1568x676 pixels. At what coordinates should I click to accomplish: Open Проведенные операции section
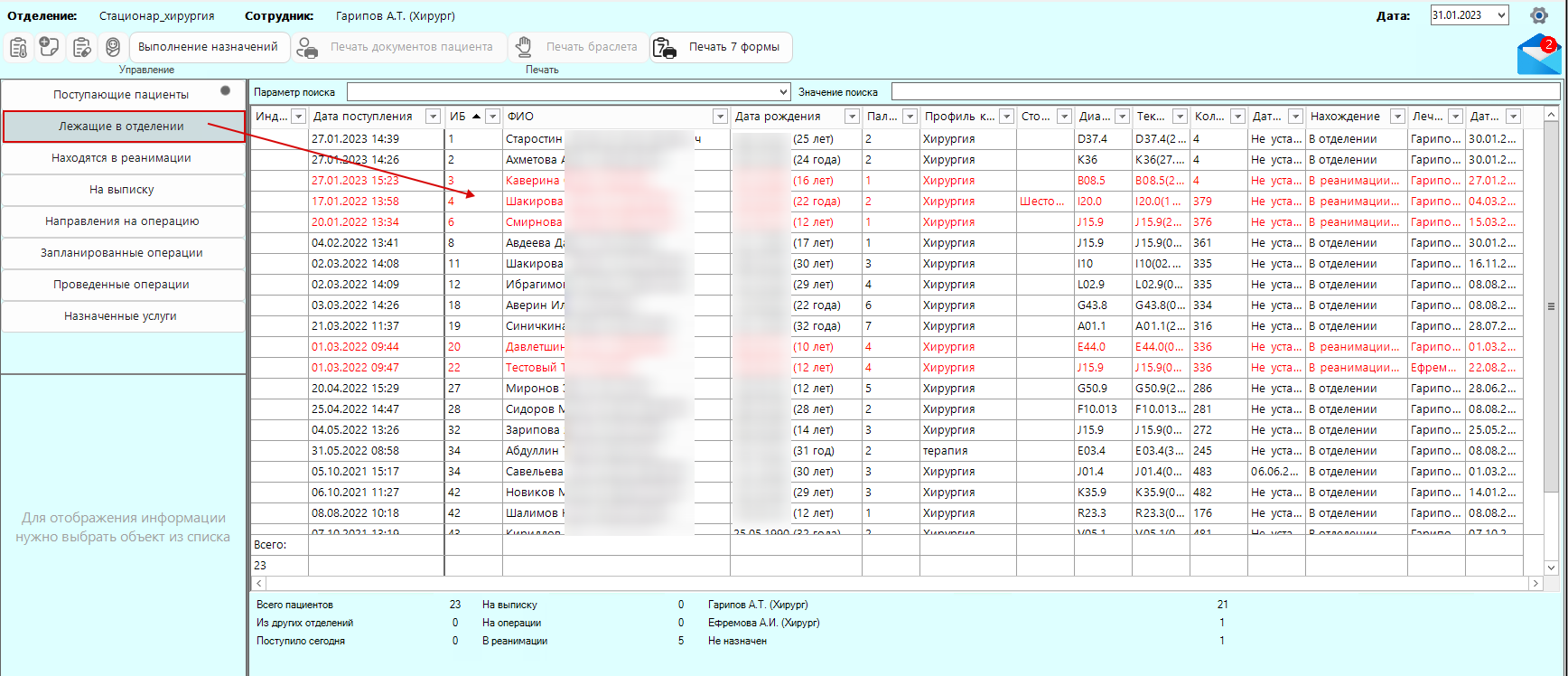pos(122,285)
